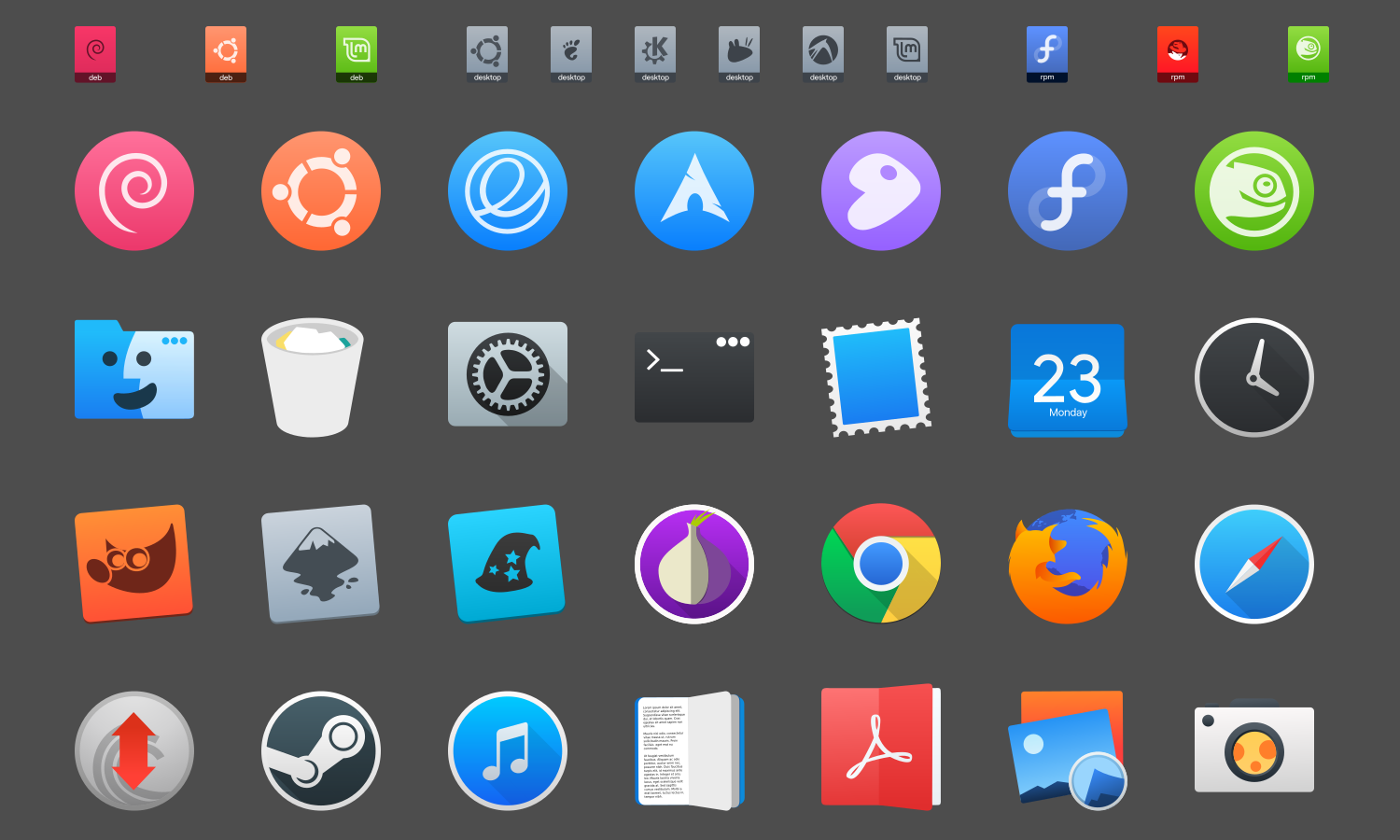This screenshot has height=840, width=1400.
Task: Launch the Tor Browser onion icon
Action: point(694,564)
